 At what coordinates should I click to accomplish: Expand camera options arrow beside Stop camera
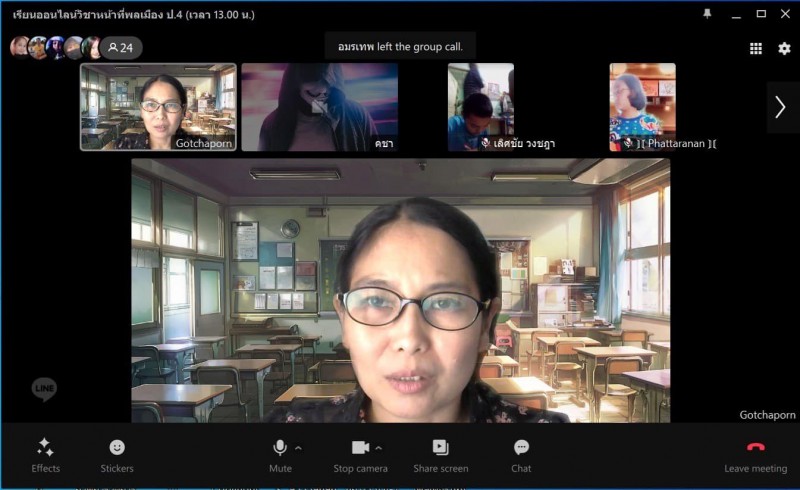tap(378, 447)
